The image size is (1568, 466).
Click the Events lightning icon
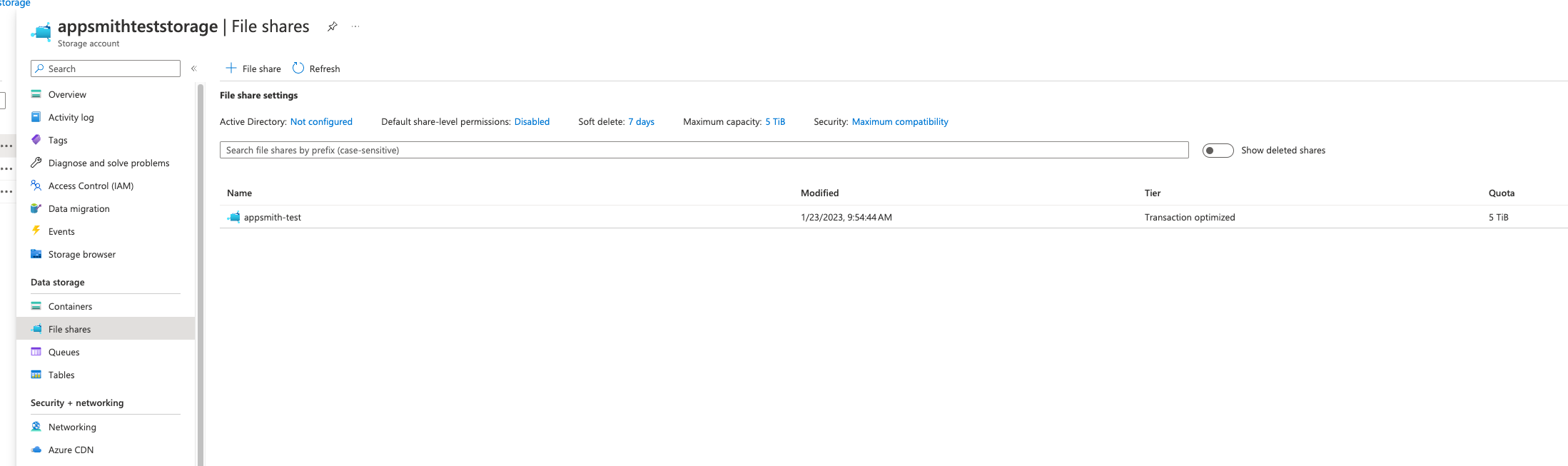36,231
